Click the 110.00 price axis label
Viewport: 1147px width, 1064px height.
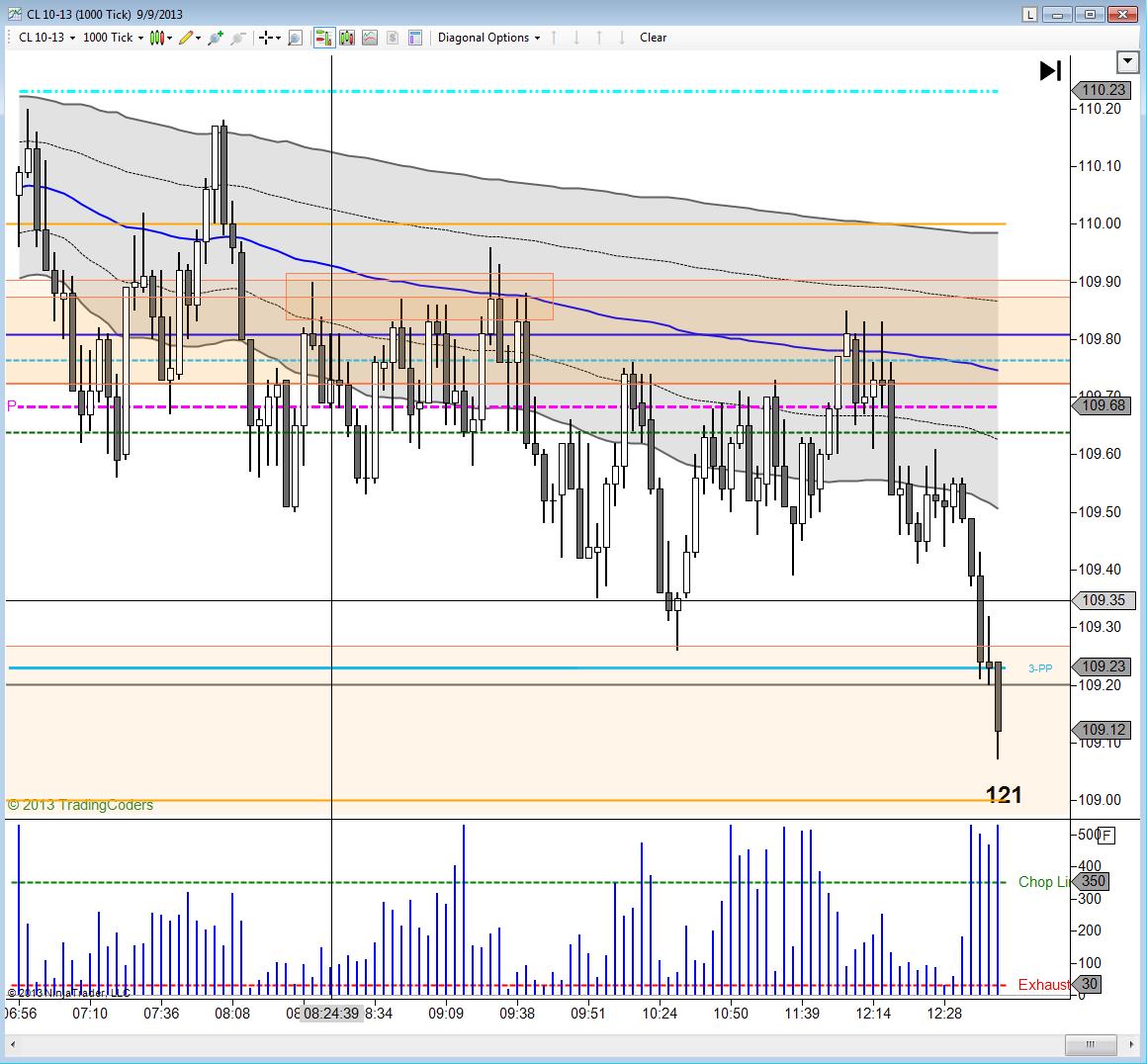point(1100,223)
